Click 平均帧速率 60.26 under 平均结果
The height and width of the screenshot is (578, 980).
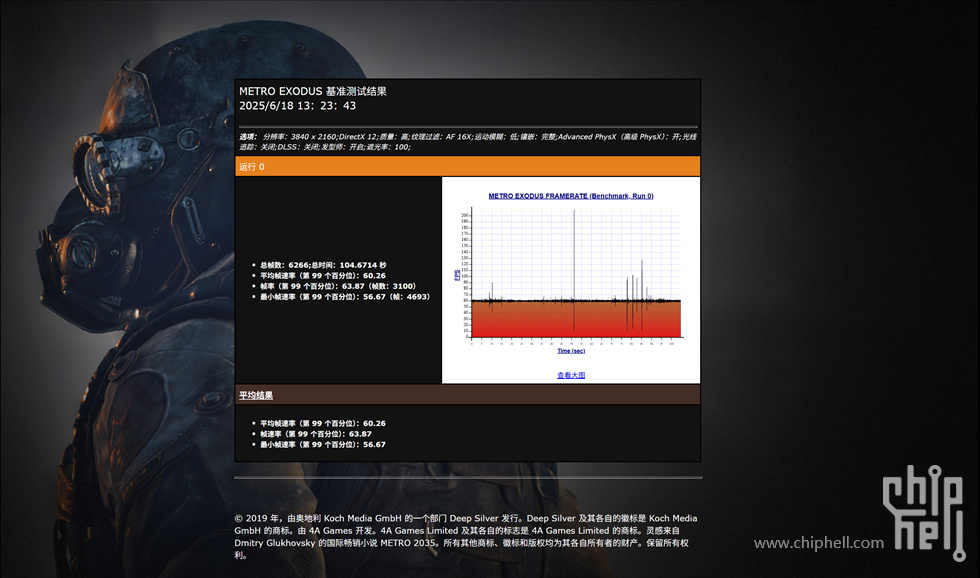322,423
